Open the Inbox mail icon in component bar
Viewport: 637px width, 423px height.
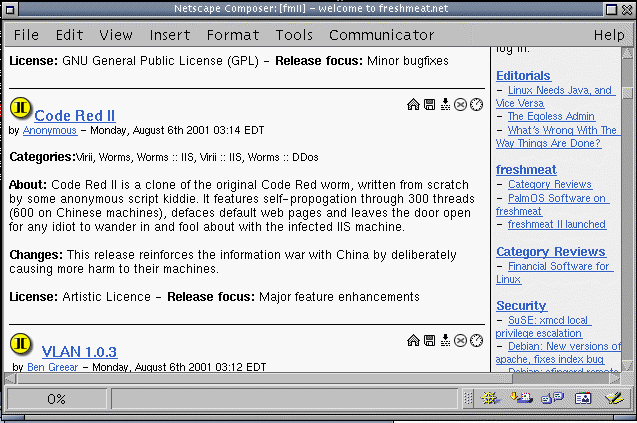coord(521,398)
